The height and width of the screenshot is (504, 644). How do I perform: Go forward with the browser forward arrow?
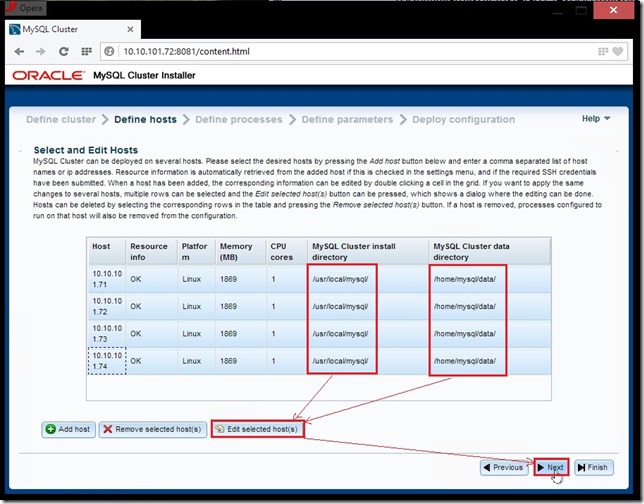pyautogui.click(x=41, y=51)
